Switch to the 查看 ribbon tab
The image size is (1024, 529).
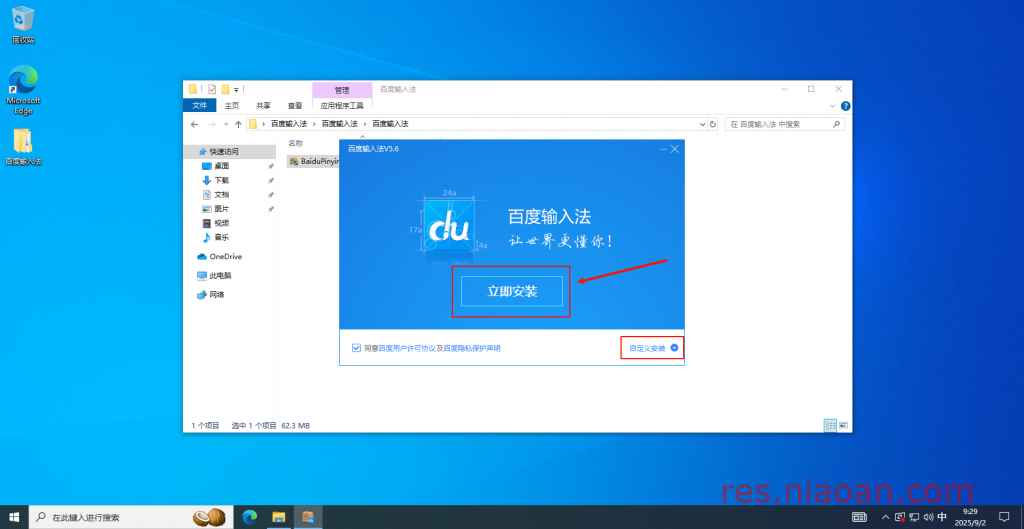(x=295, y=105)
